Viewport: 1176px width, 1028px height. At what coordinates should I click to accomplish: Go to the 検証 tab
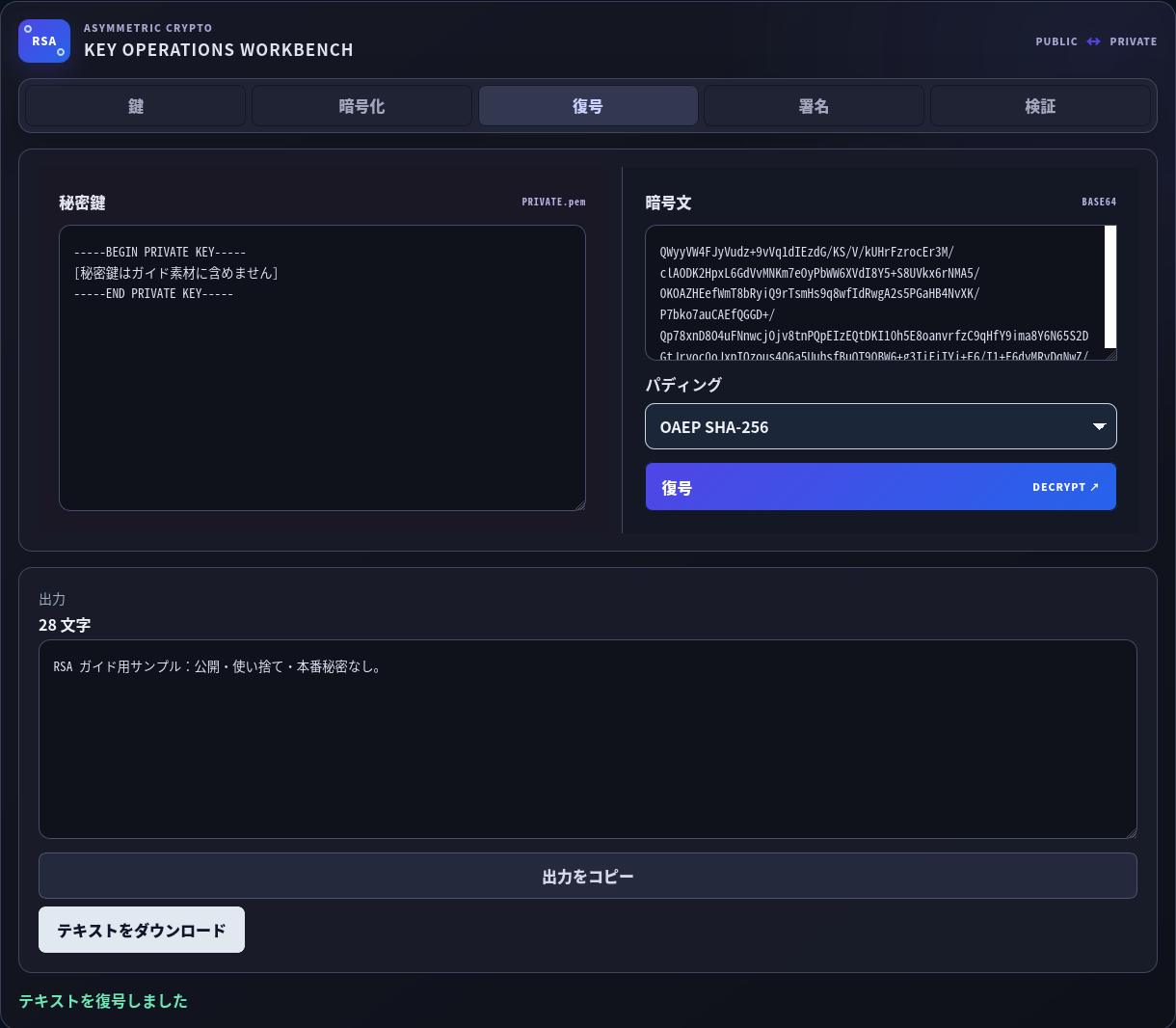pyautogui.click(x=1040, y=106)
